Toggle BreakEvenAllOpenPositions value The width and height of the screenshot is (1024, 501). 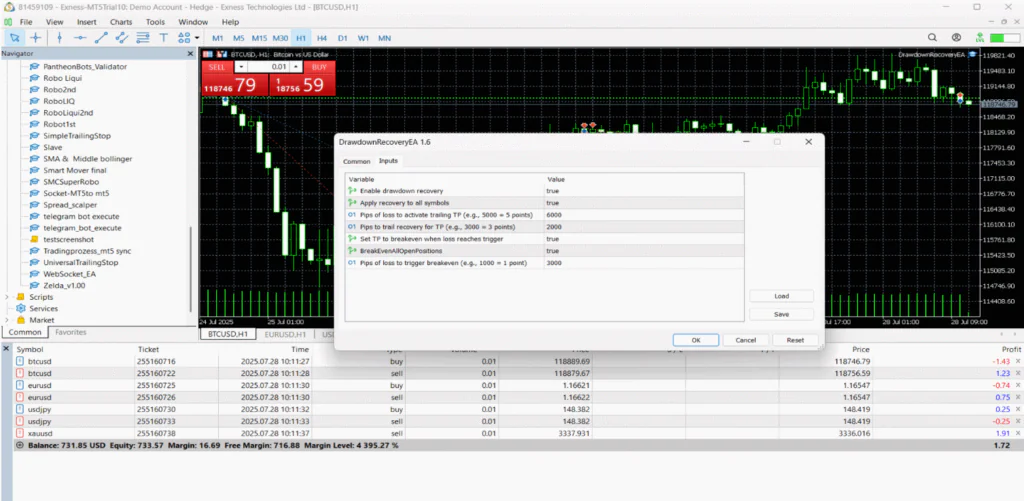point(644,251)
